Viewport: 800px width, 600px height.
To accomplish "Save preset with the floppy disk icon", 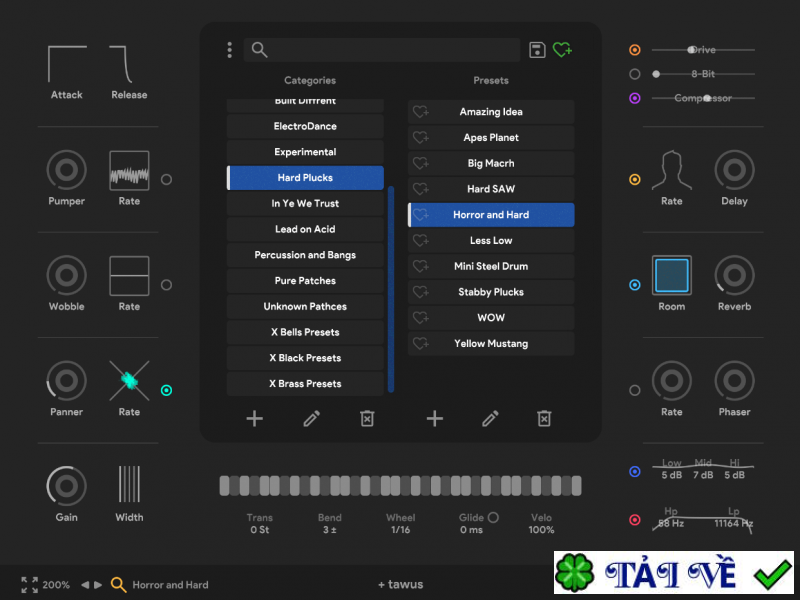I will pos(537,50).
